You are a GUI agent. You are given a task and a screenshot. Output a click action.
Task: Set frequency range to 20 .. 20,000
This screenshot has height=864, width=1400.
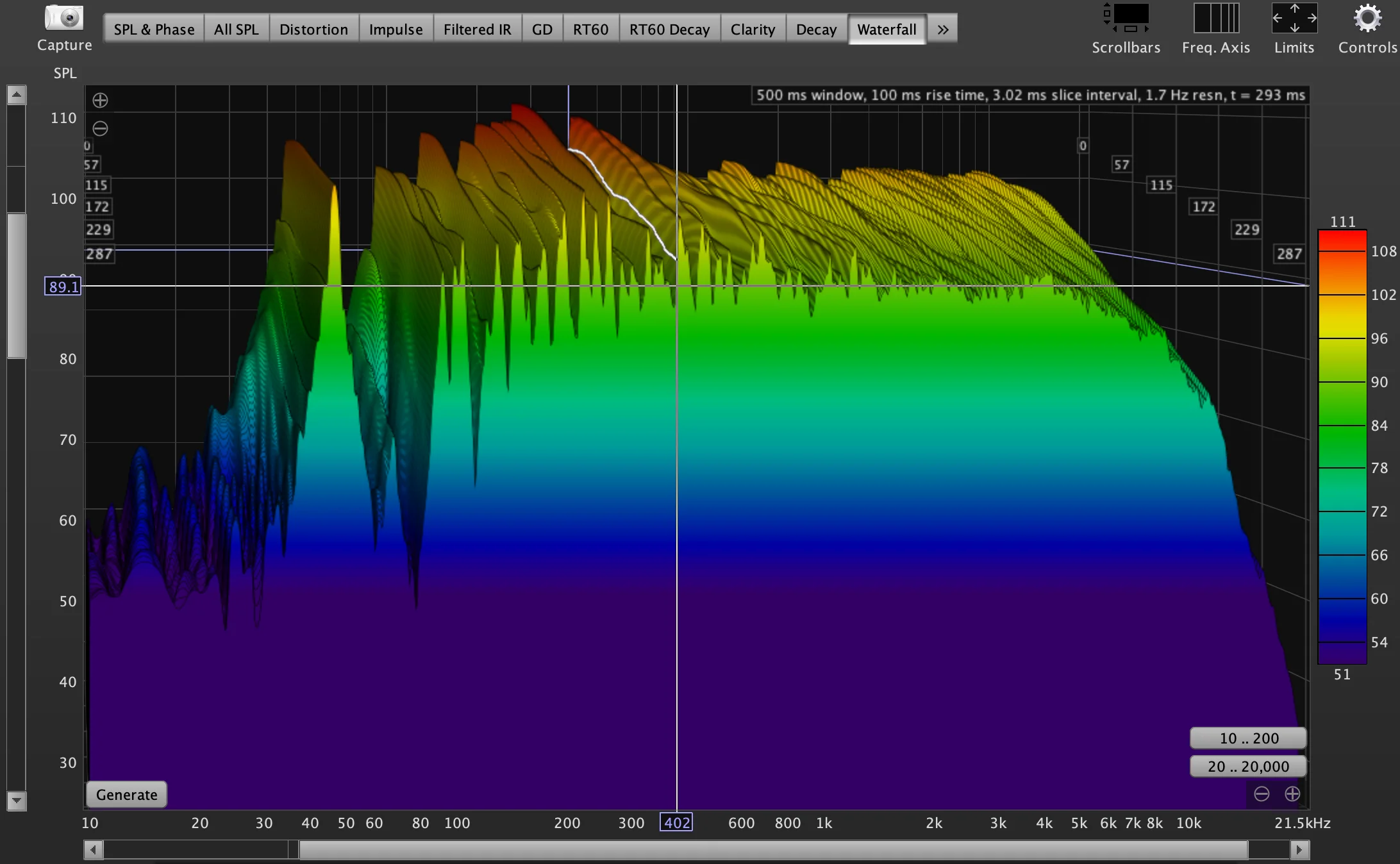[x=1248, y=767]
